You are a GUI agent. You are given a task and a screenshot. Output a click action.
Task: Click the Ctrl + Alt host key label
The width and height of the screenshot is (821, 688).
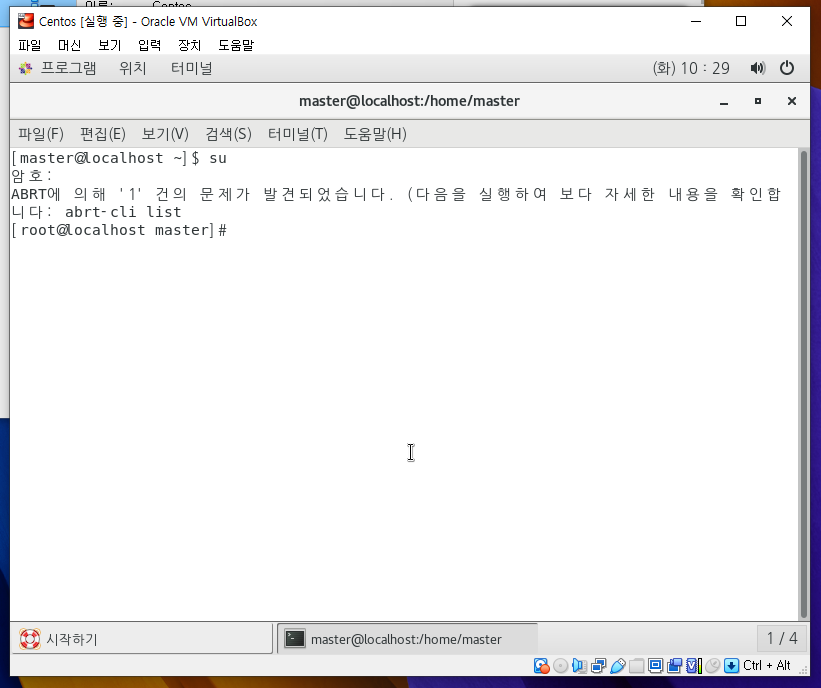(767, 665)
